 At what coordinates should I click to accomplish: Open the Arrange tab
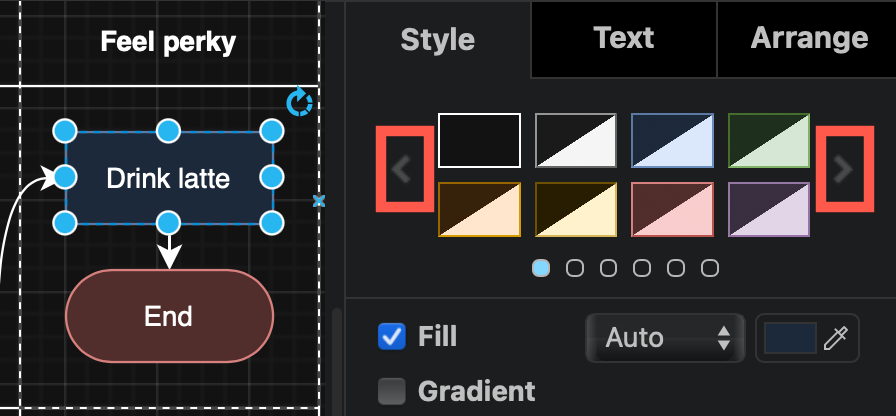808,38
